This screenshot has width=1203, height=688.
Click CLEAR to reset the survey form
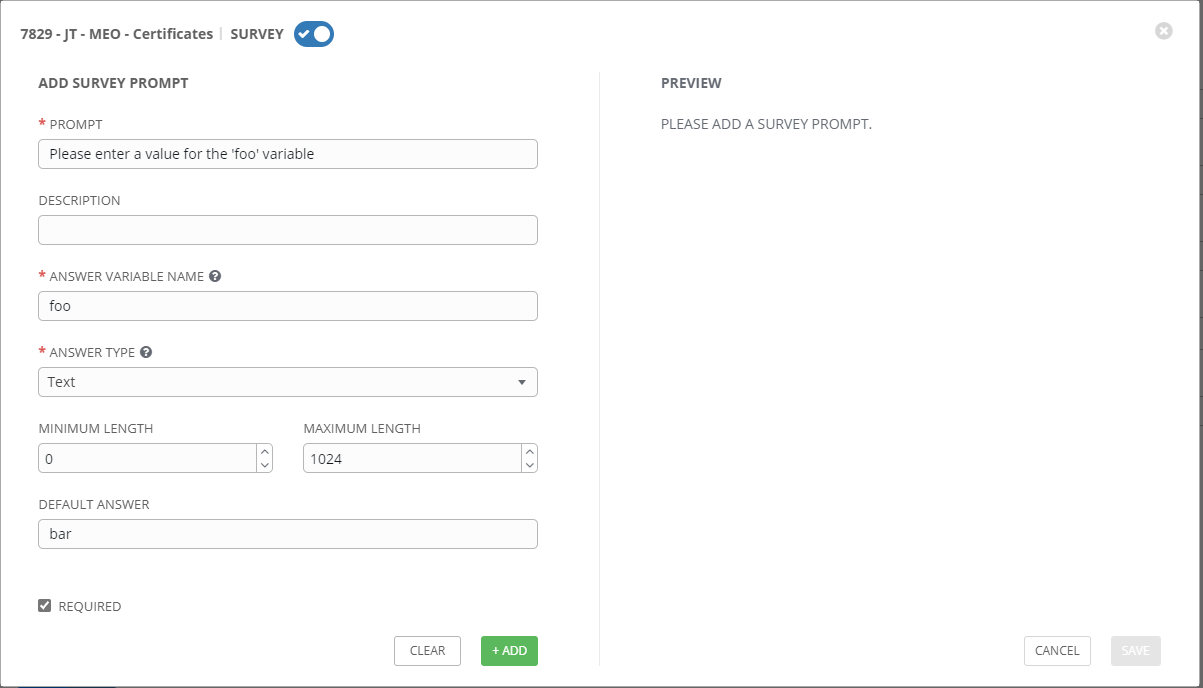427,650
